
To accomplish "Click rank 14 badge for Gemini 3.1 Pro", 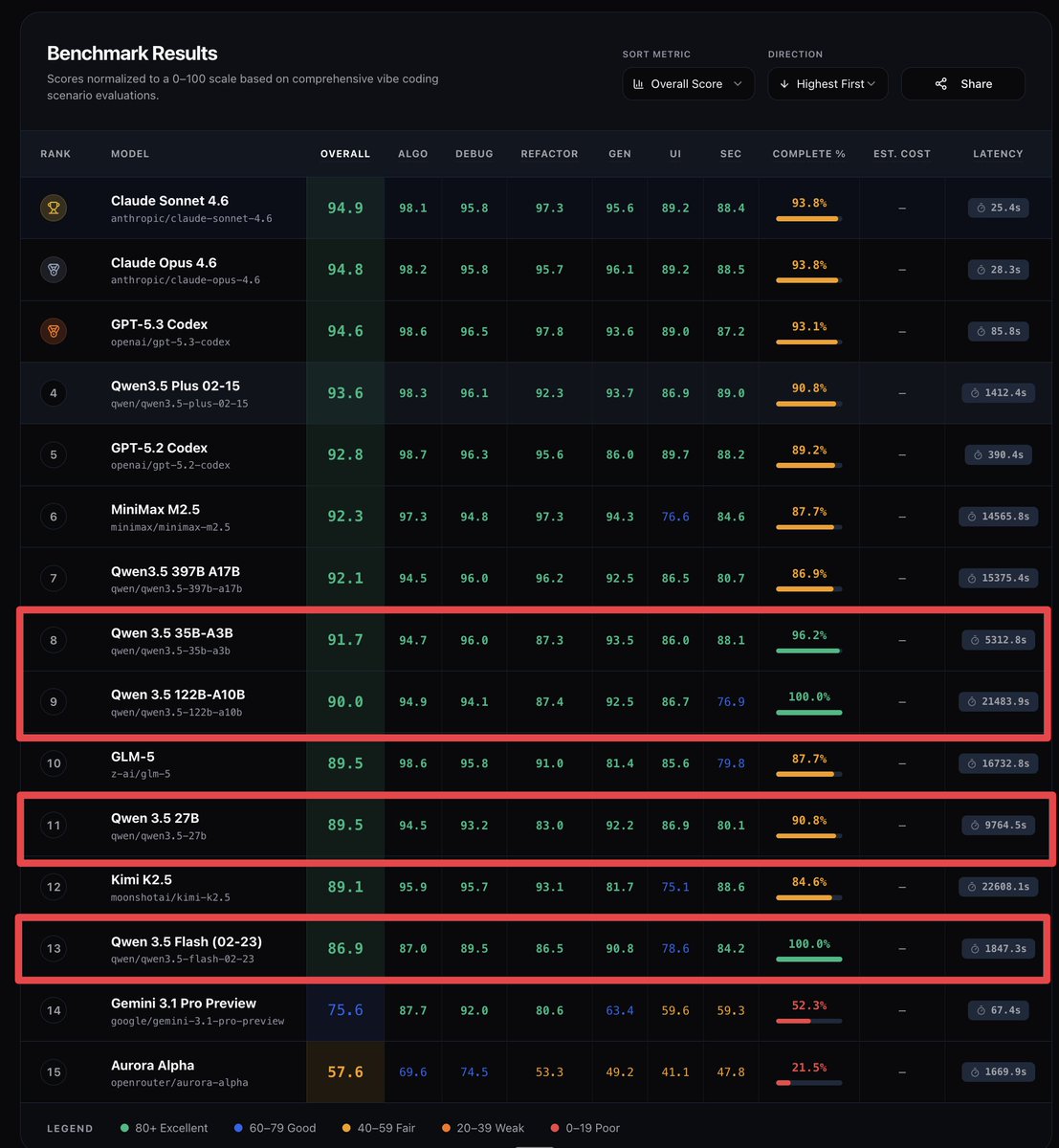I will point(54,1010).
